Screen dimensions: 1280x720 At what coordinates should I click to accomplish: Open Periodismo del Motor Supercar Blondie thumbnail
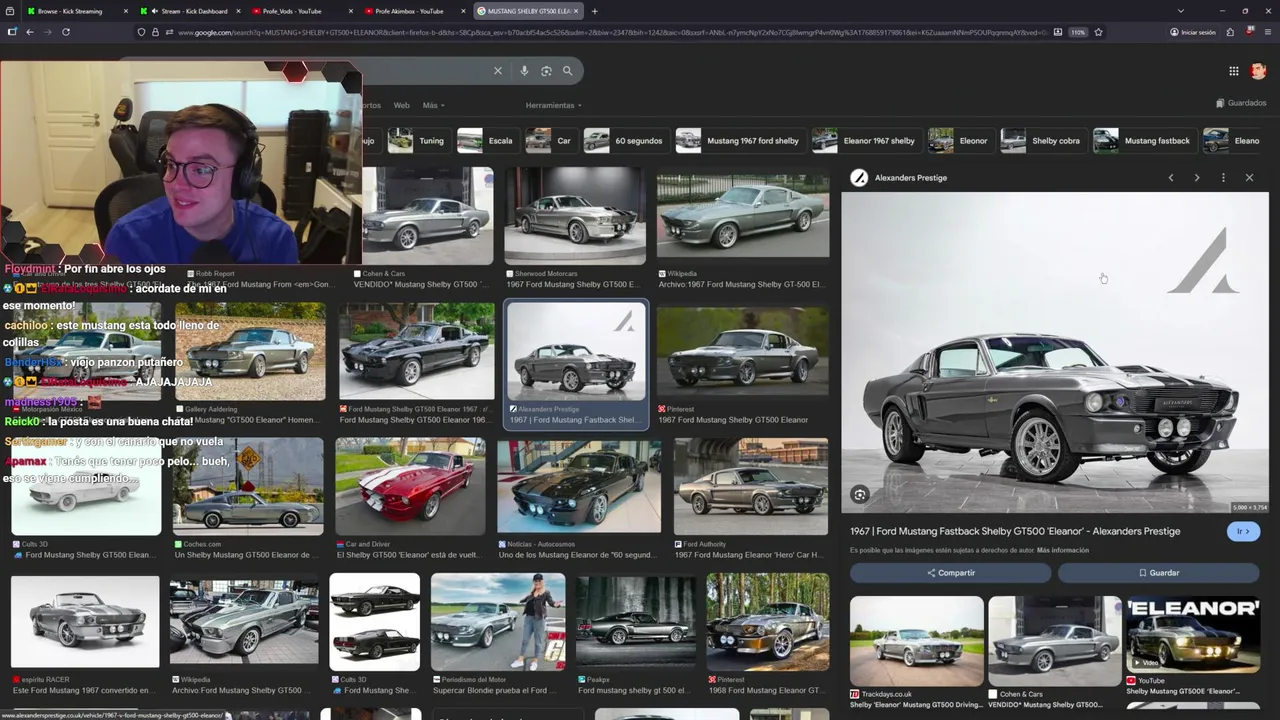click(498, 621)
